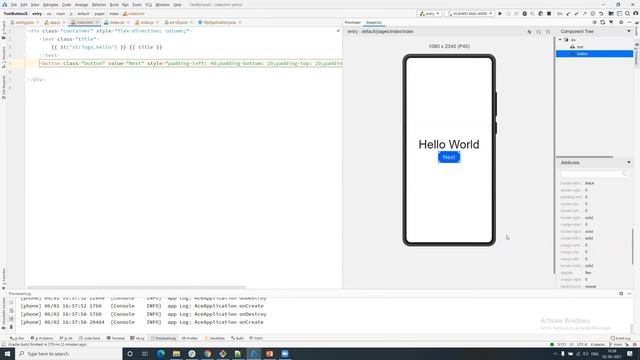Click the editor horizontal scrollbar

[x=136, y=287]
